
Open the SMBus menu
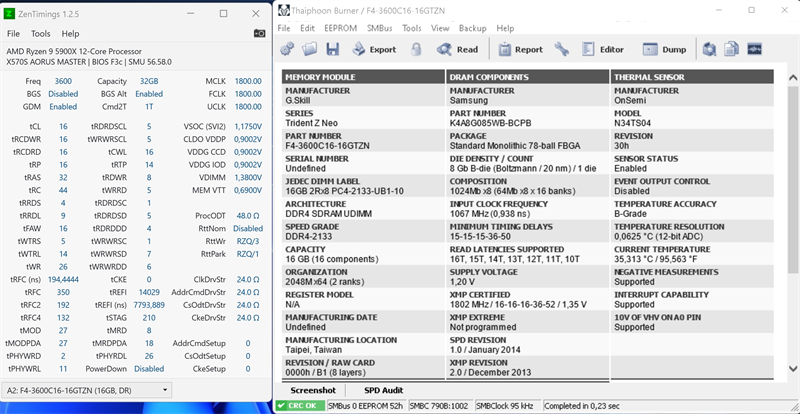click(379, 29)
